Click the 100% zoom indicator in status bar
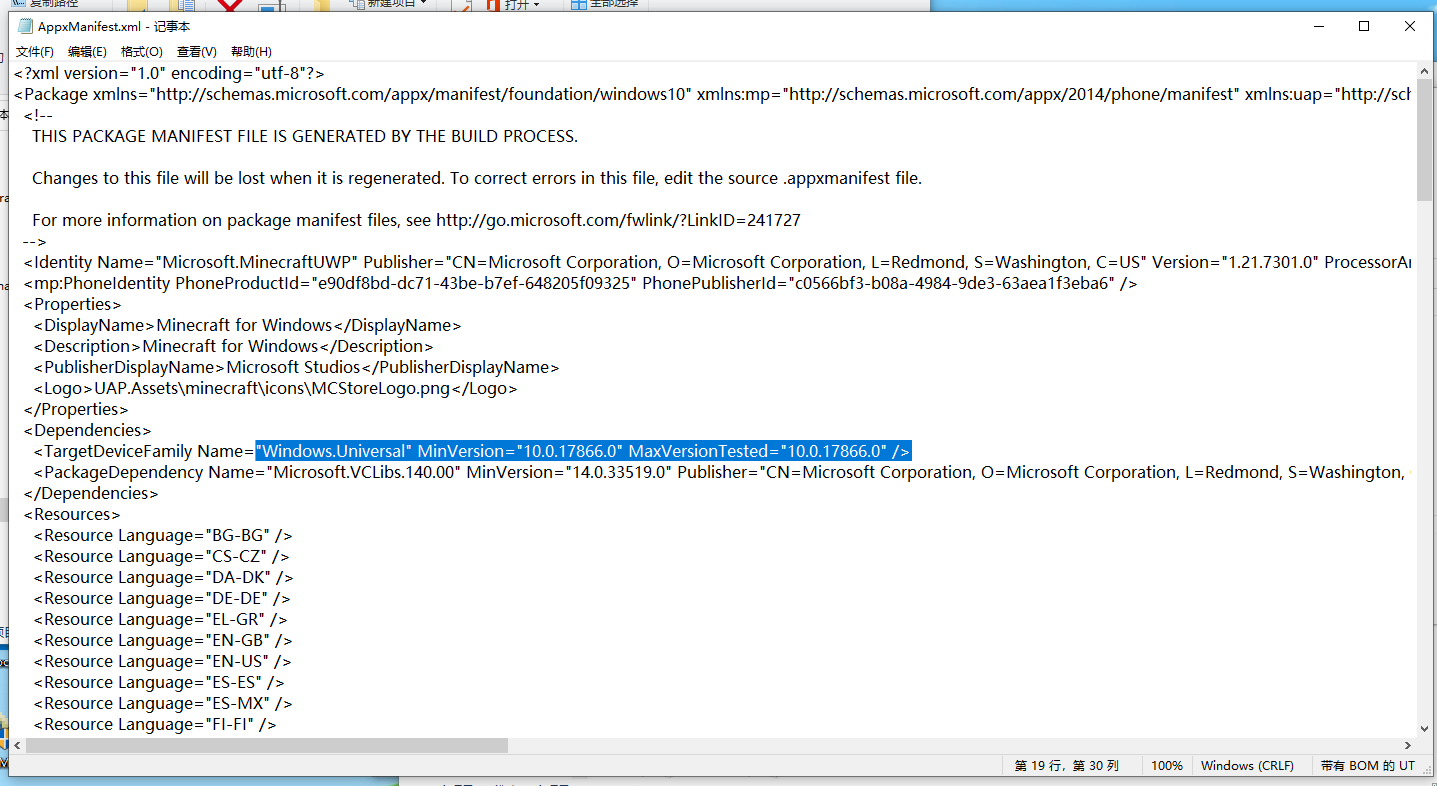Image resolution: width=1437 pixels, height=786 pixels. 1166,766
